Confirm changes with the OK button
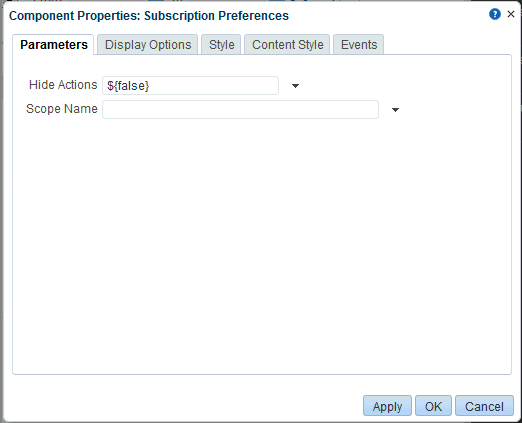 point(433,406)
